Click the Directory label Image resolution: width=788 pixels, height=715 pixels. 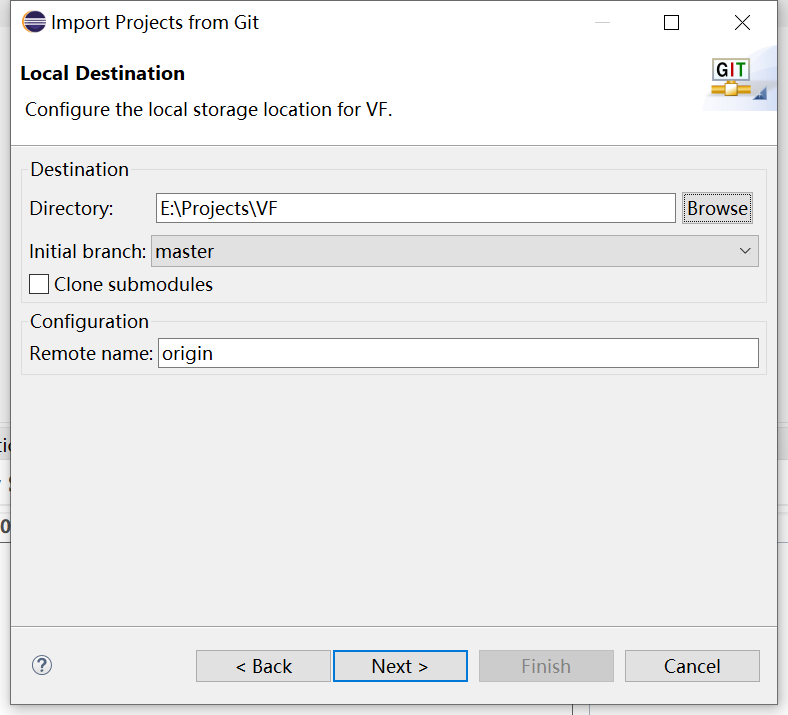[x=72, y=208]
